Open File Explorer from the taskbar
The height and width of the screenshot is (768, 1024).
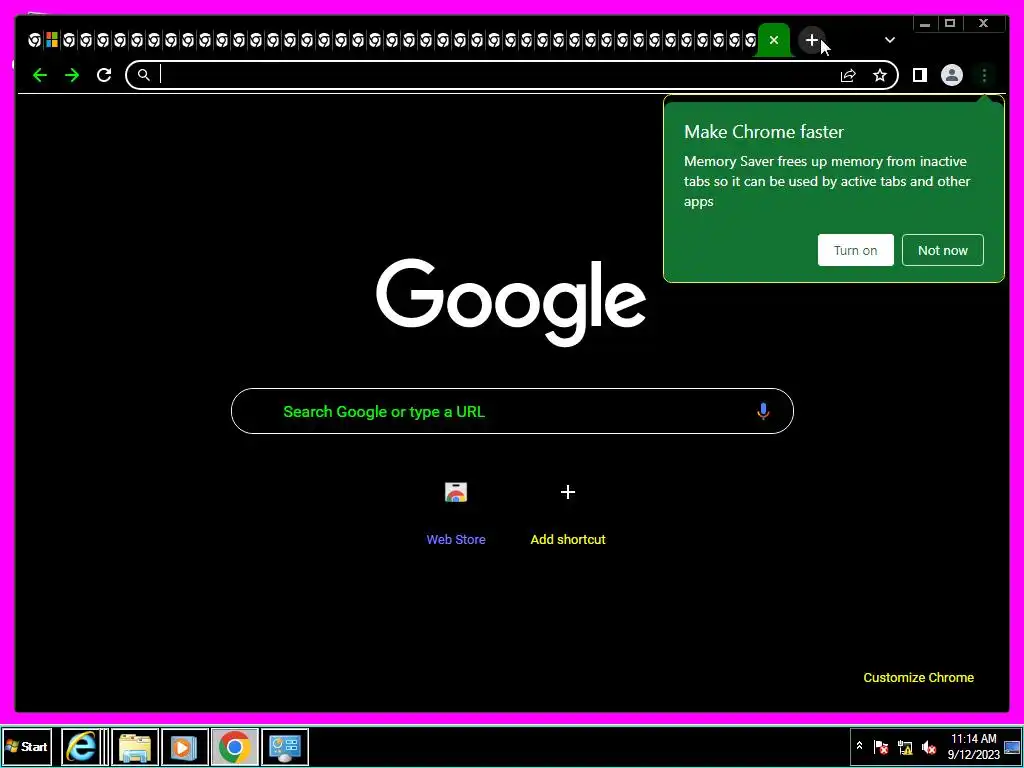click(135, 746)
